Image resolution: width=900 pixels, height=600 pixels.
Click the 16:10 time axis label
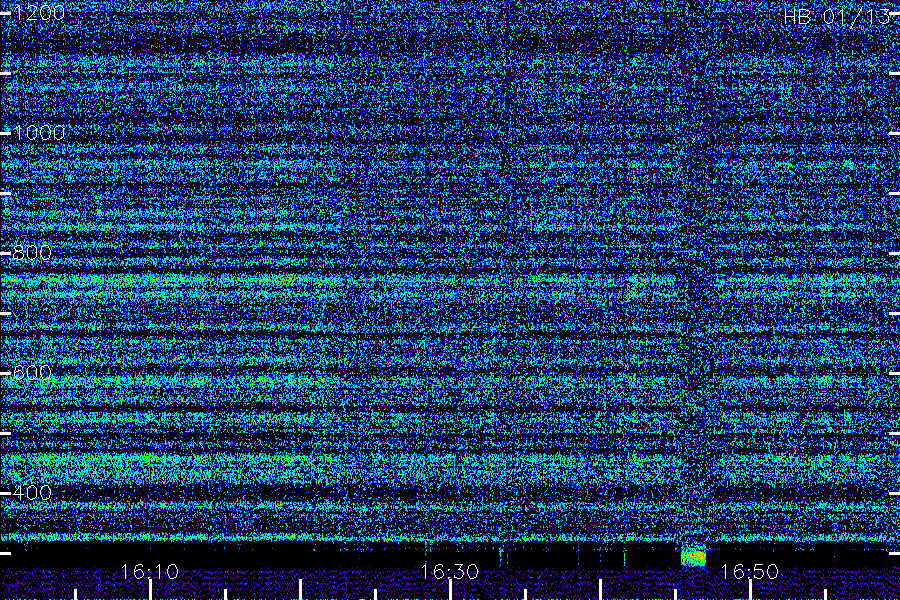coord(150,572)
